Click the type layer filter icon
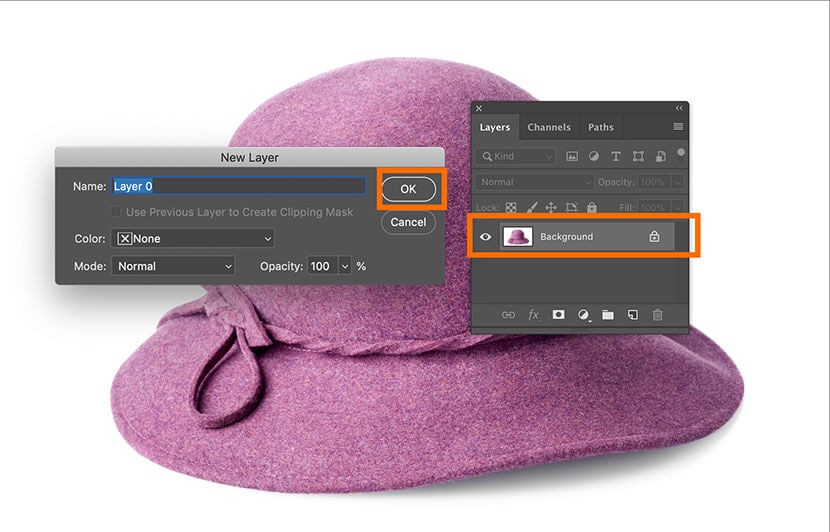 tap(615, 157)
